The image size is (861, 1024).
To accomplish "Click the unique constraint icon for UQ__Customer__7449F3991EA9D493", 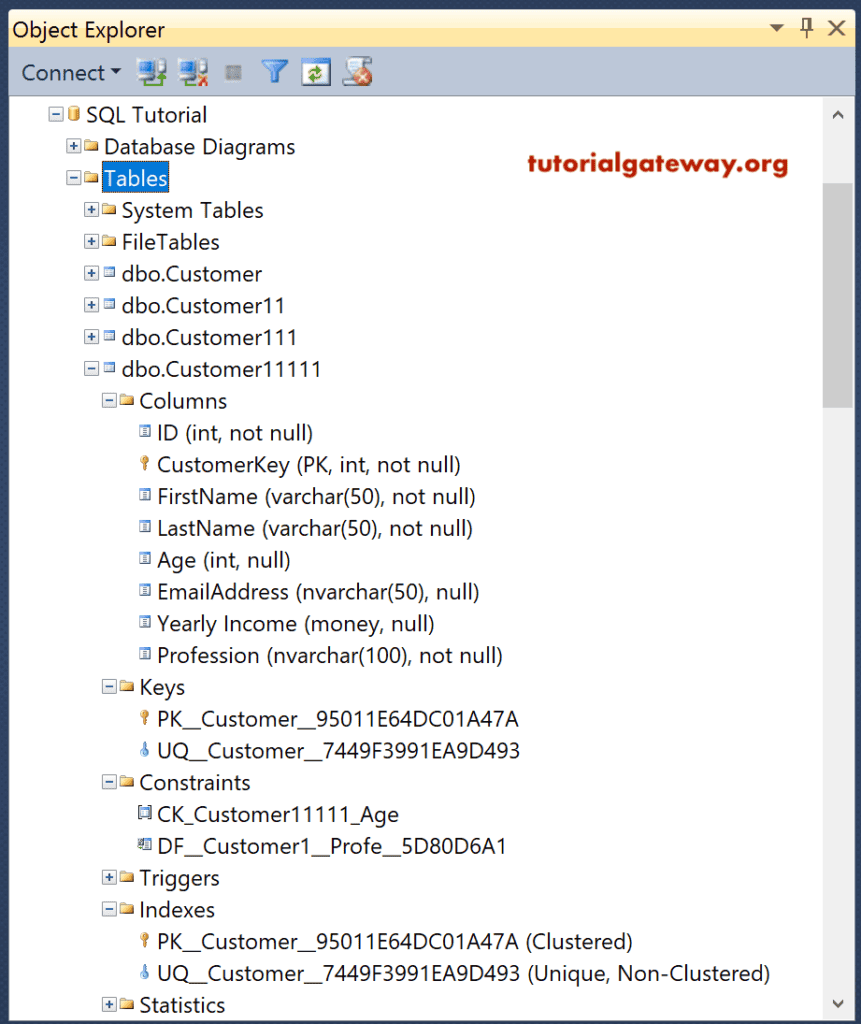I will [144, 751].
